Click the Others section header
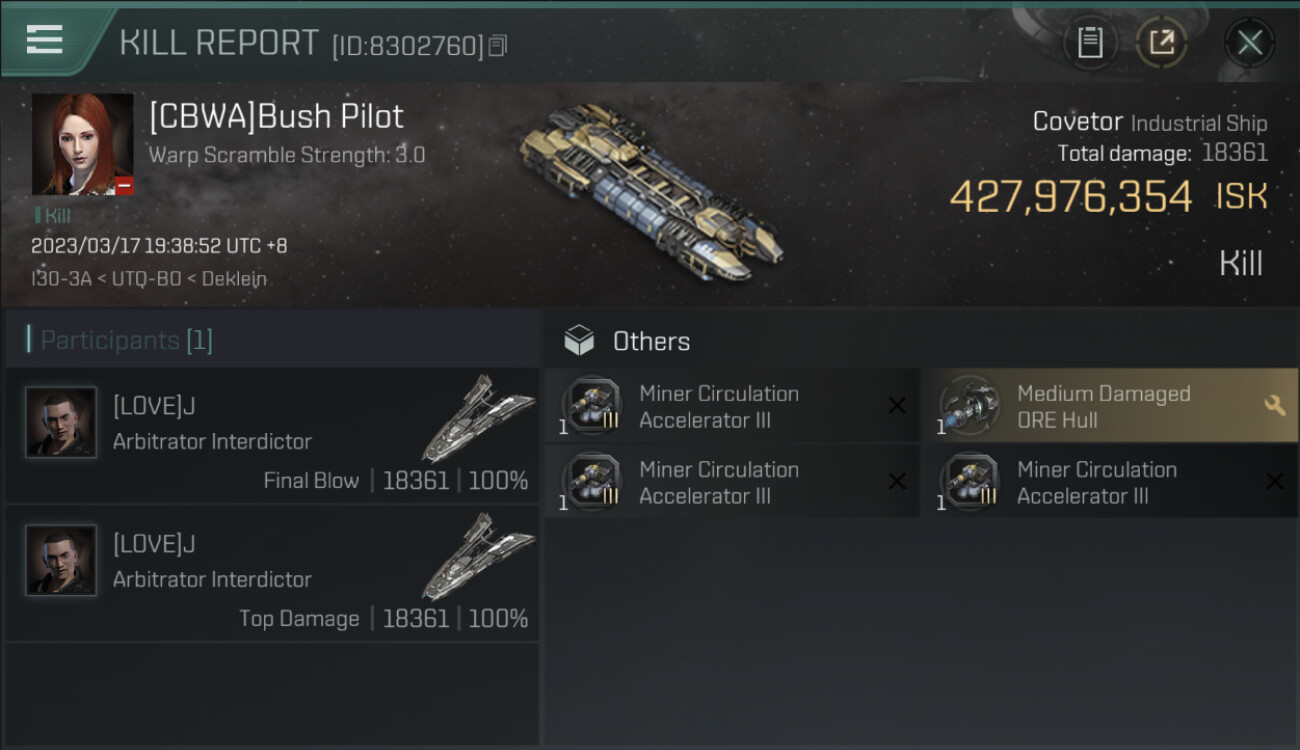This screenshot has width=1300, height=750. coord(651,341)
